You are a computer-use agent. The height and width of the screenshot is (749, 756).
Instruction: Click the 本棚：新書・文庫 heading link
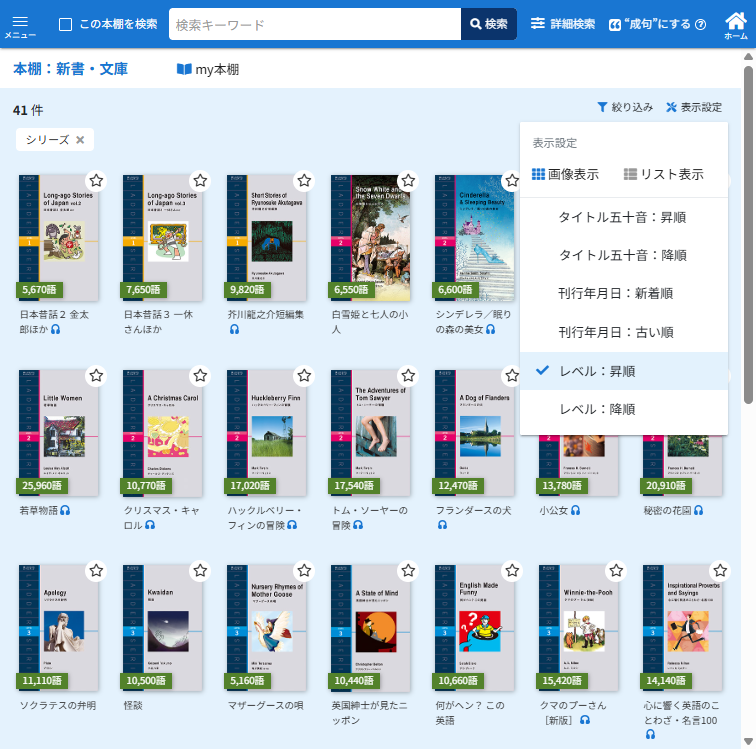tap(70, 69)
